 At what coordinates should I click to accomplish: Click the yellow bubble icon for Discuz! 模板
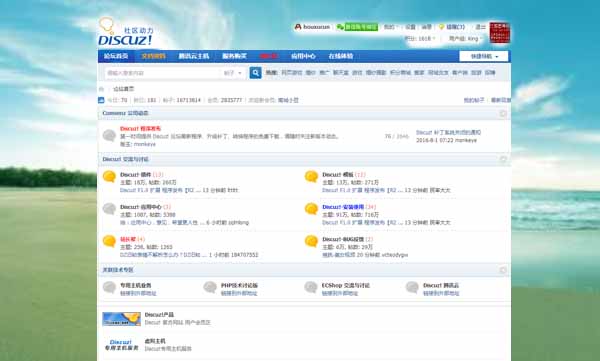tap(311, 176)
